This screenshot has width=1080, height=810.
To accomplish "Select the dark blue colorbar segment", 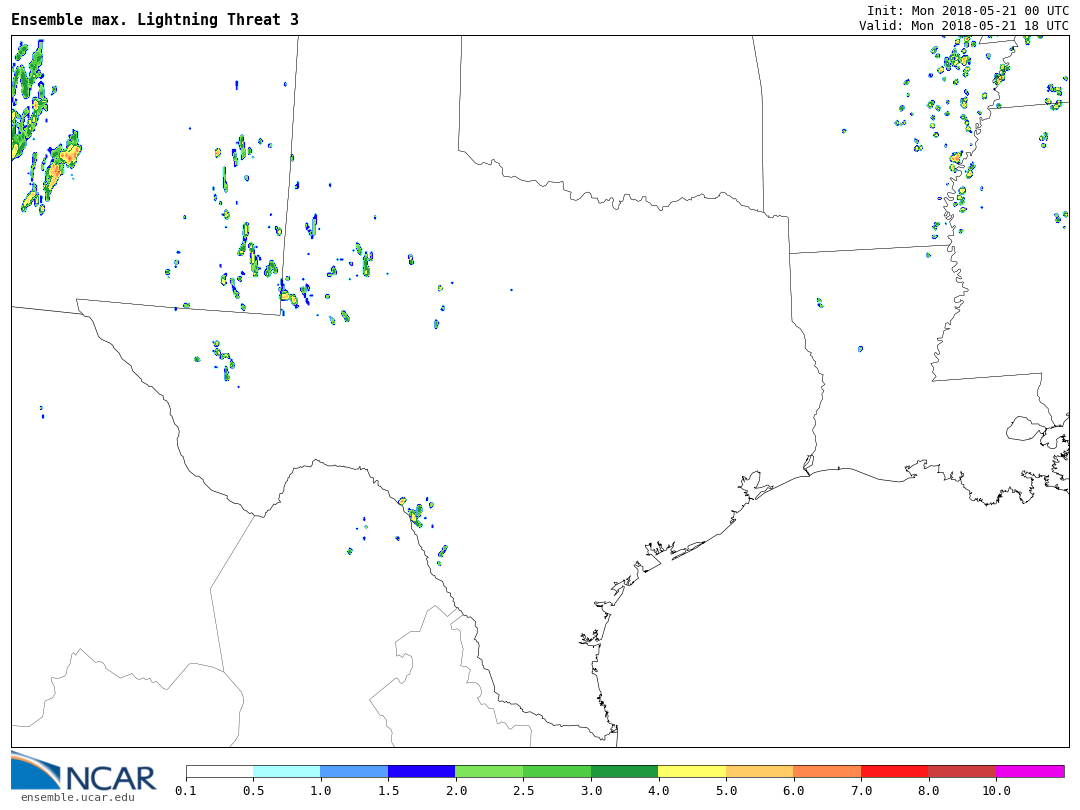I will (421, 772).
